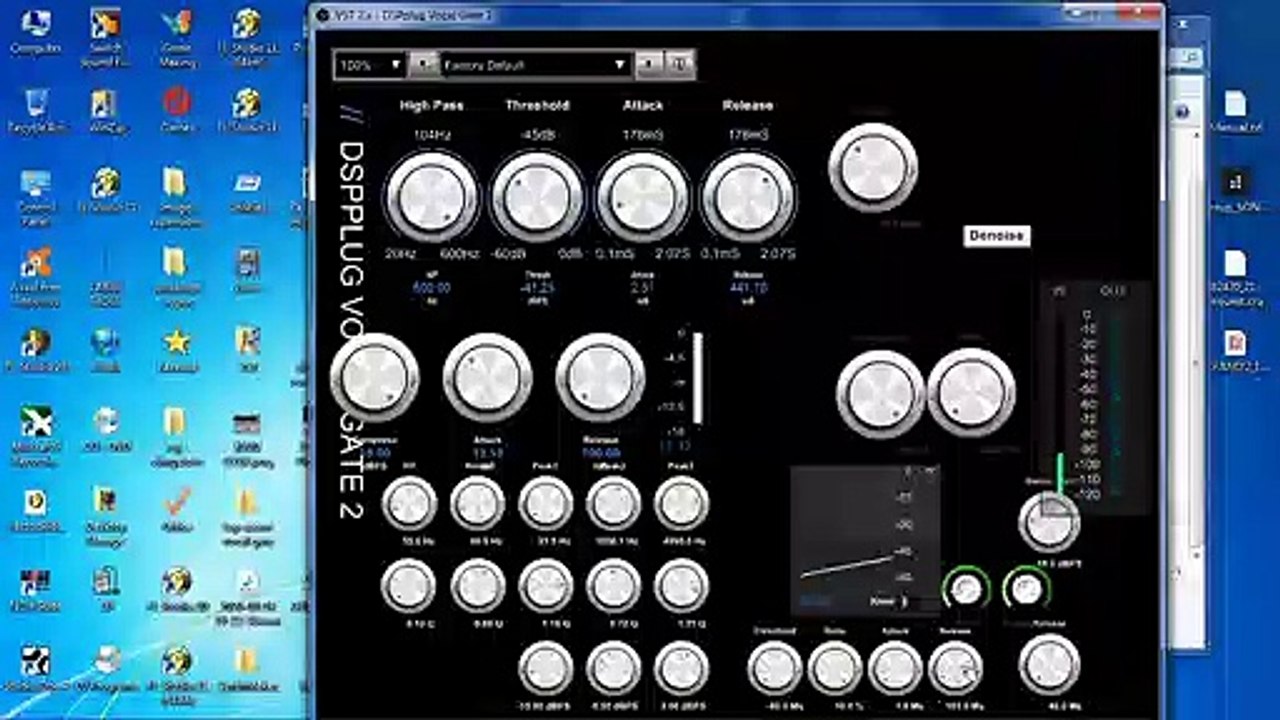Open the Factory Default preset dropdown
Viewport: 1280px width, 720px height.
coord(535,65)
